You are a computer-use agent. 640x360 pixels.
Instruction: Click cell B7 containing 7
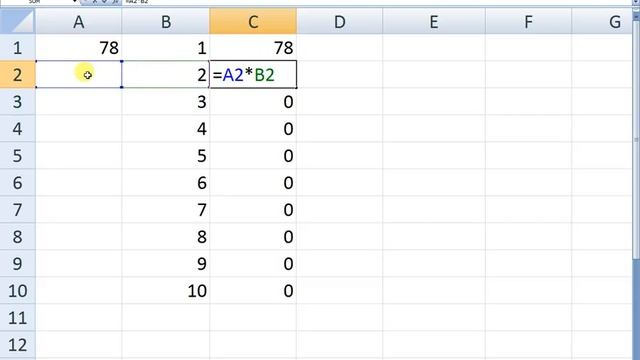[x=166, y=209]
